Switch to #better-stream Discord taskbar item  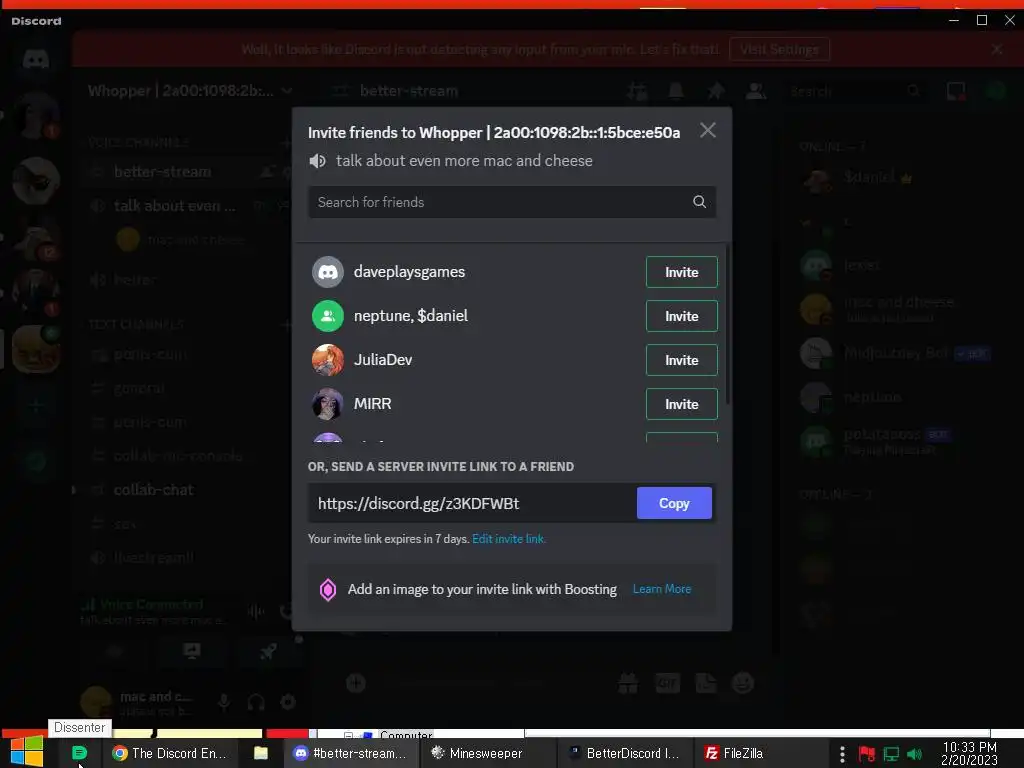coord(350,753)
